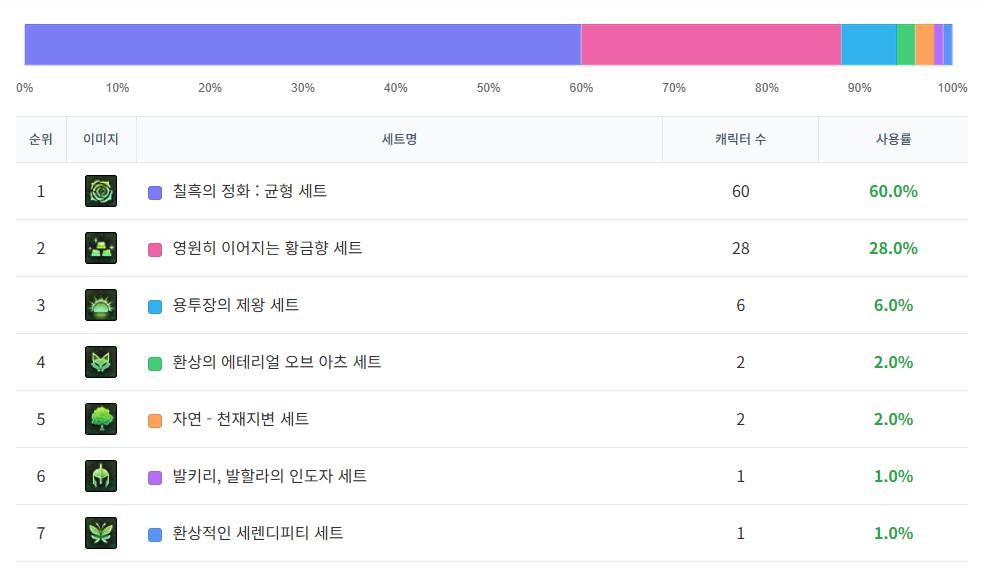The width and height of the screenshot is (987, 573).
Task: Click the swirl icon for 칠흑의 정화 set
Action: pos(101,191)
